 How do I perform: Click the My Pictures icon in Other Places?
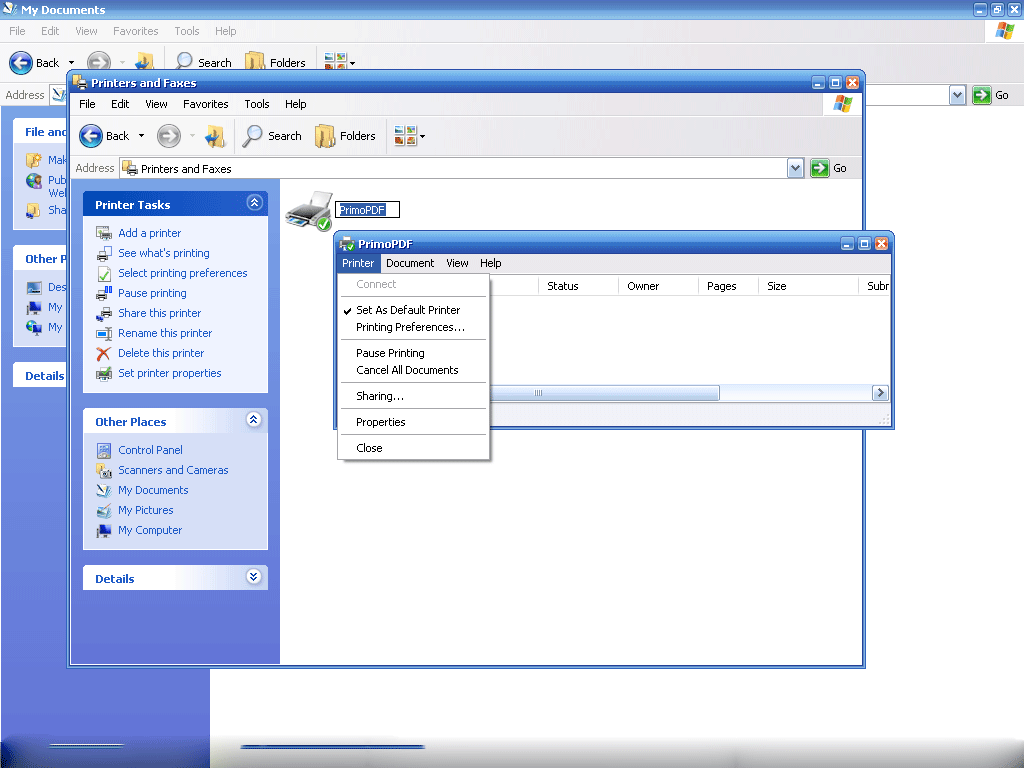point(104,511)
